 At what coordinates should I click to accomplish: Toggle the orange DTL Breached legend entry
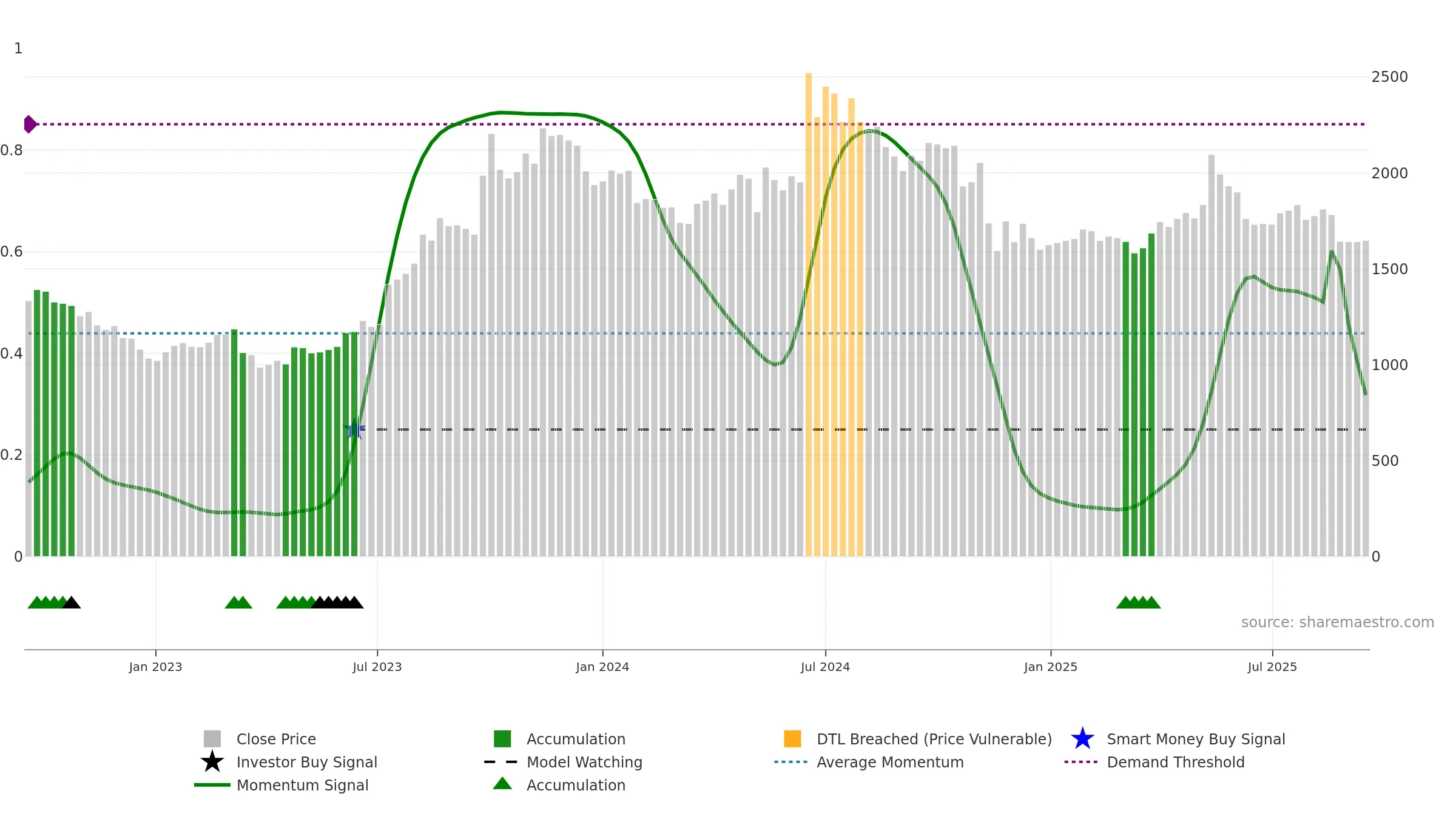point(792,739)
